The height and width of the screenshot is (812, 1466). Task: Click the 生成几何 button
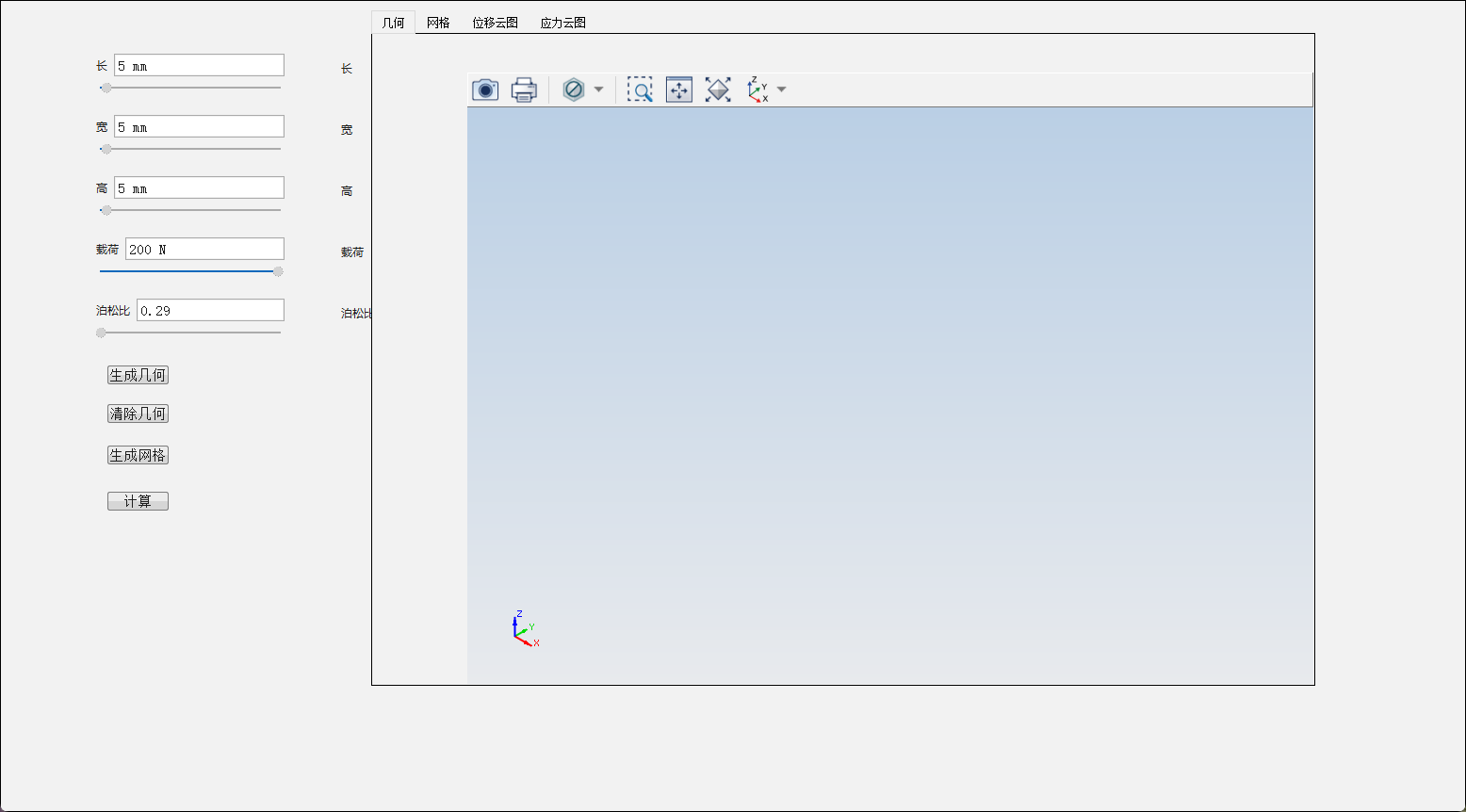138,375
